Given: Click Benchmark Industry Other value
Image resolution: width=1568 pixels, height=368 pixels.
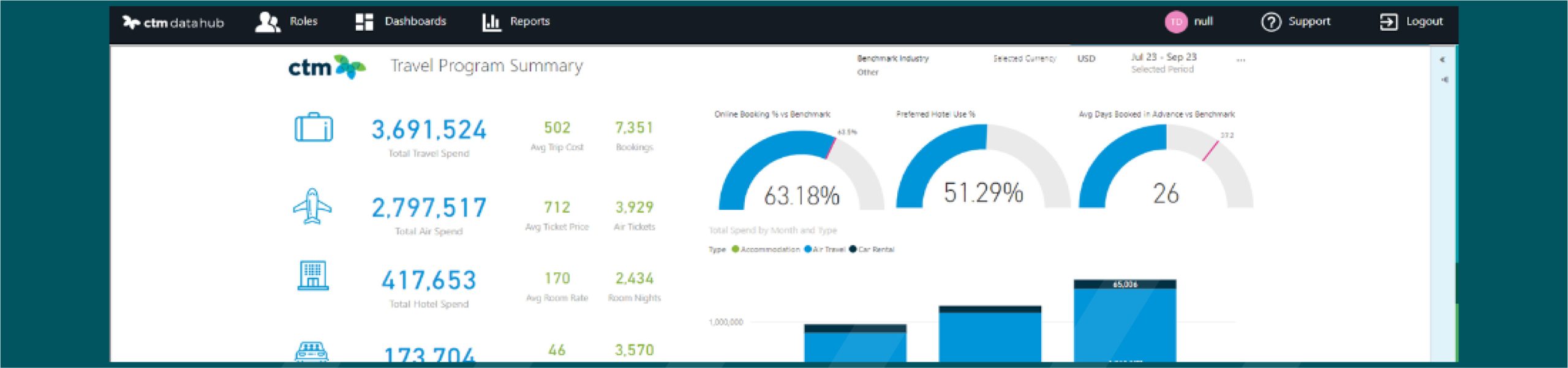Looking at the screenshot, I should [x=868, y=72].
